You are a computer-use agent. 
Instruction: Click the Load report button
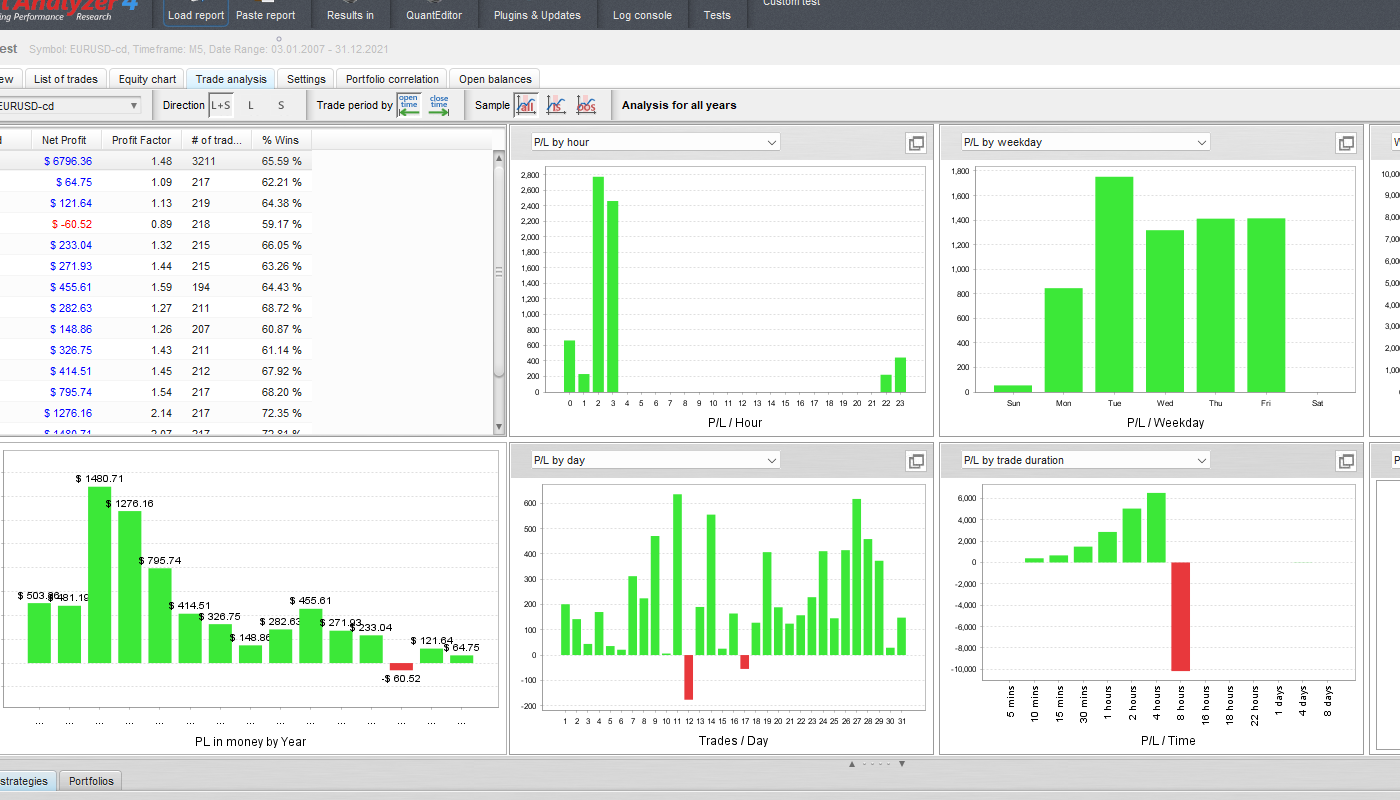coord(196,15)
